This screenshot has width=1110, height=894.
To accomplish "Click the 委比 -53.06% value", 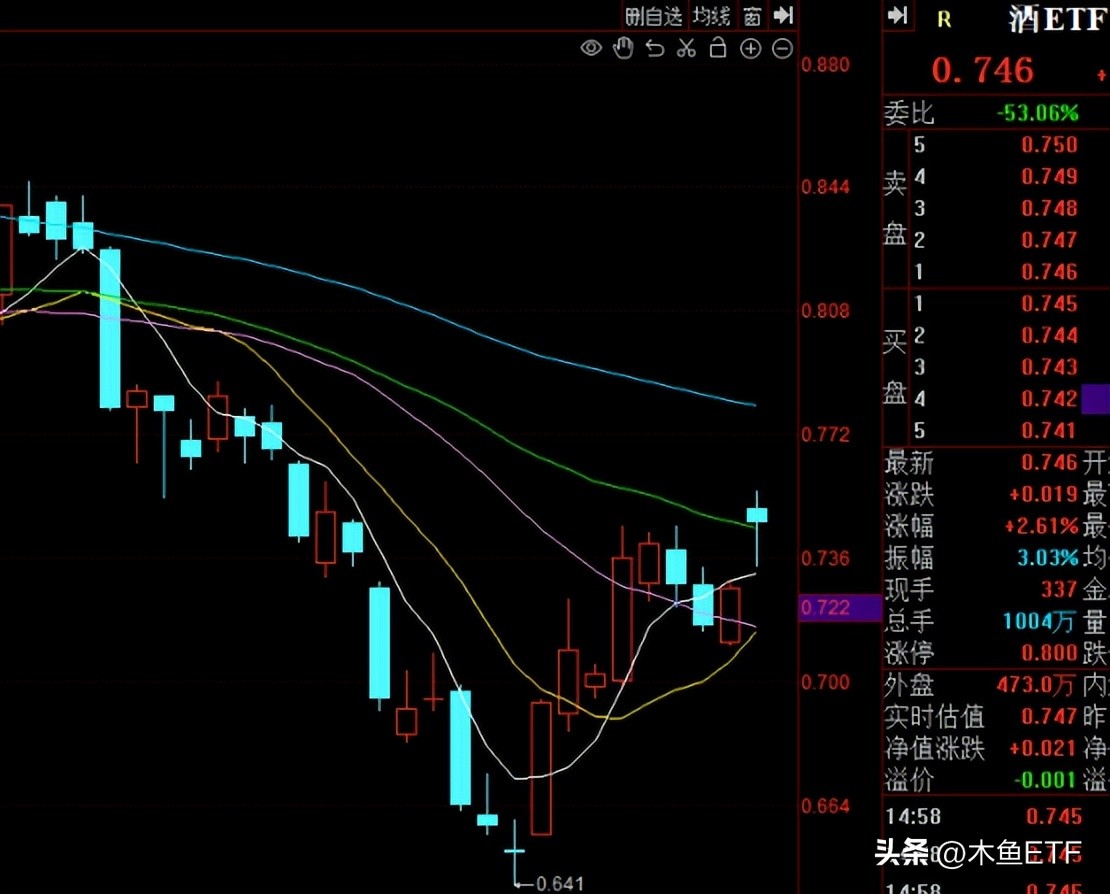I will (x=1038, y=113).
